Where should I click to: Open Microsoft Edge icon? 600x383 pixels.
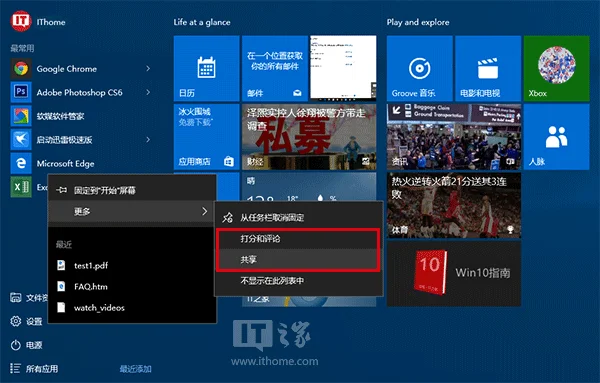[21, 163]
